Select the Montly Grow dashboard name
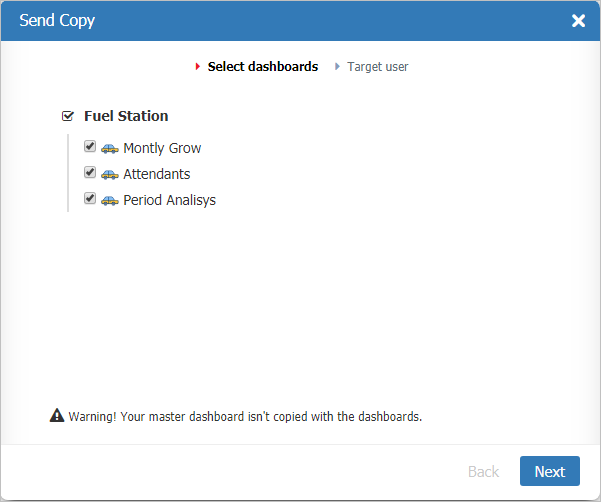The width and height of the screenshot is (601, 502). click(x=162, y=148)
